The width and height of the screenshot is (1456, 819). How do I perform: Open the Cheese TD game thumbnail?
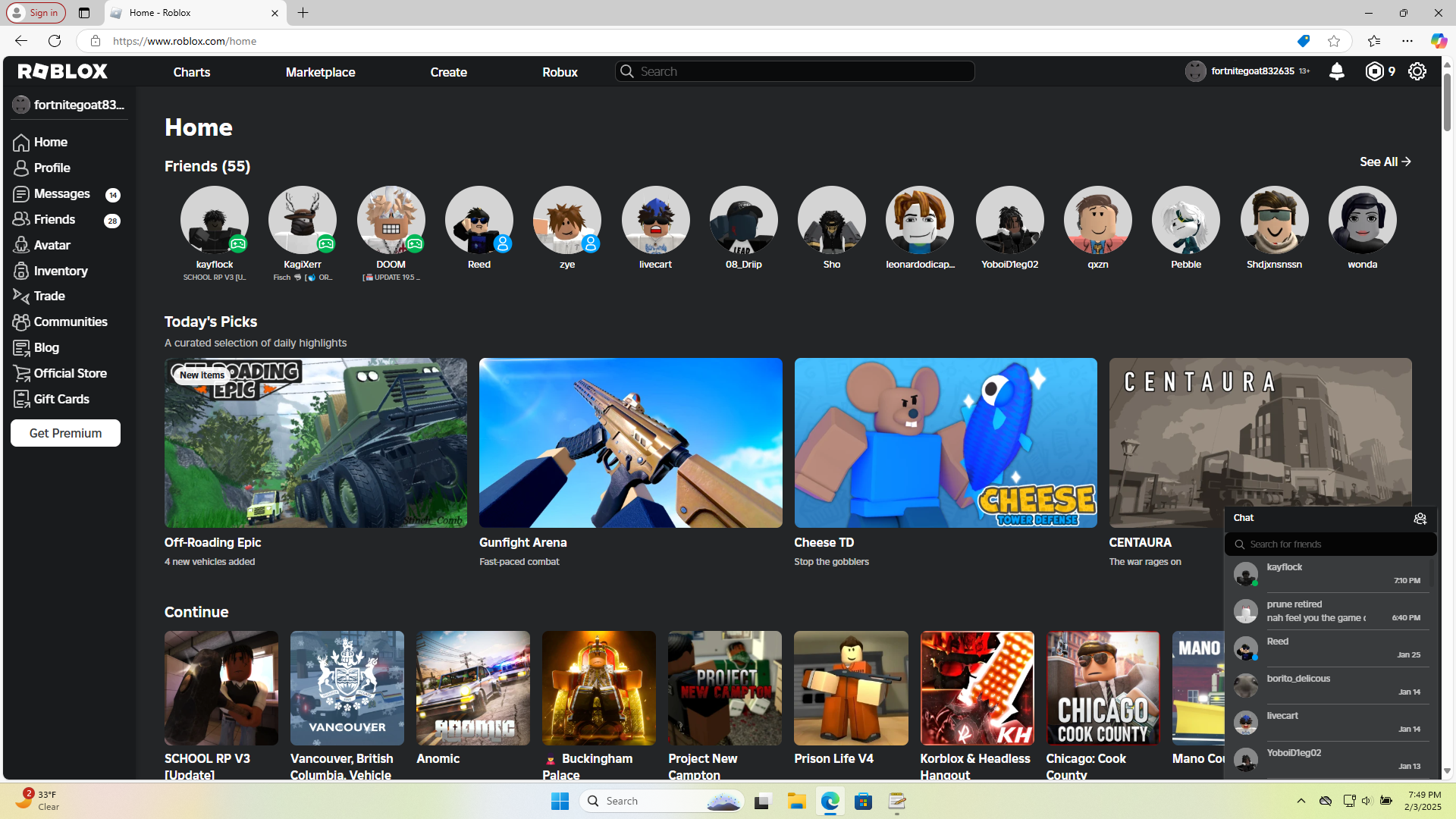tap(946, 443)
